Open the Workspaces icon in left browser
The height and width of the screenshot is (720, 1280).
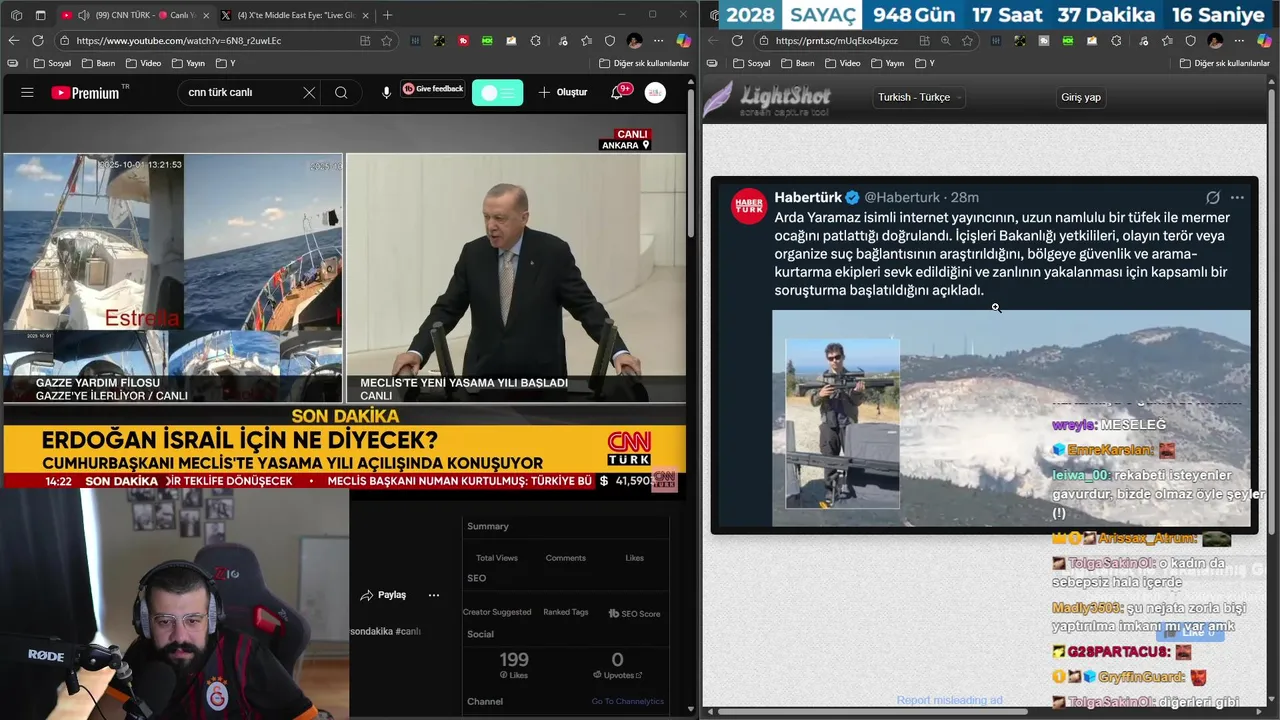point(16,15)
